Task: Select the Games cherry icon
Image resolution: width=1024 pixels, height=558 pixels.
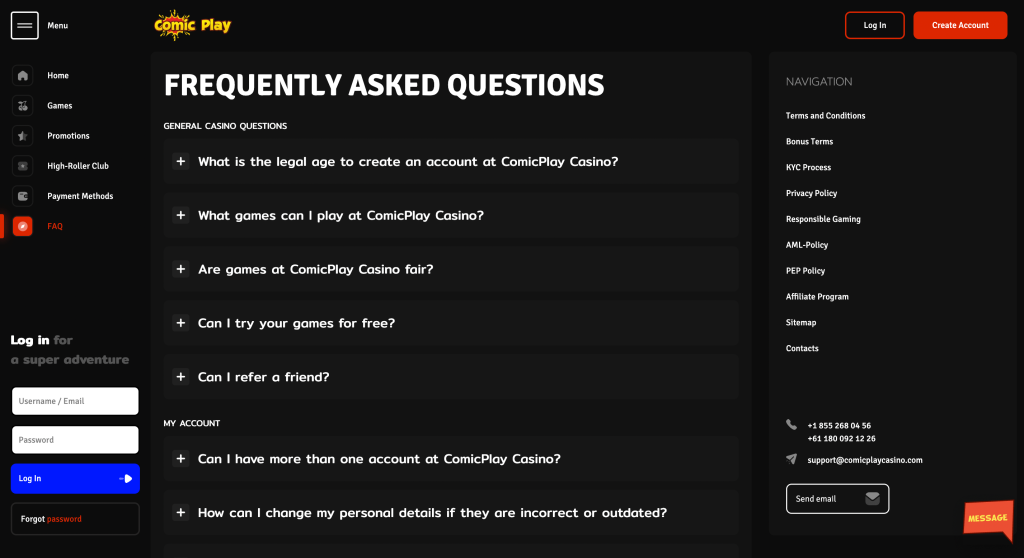Action: (23, 106)
